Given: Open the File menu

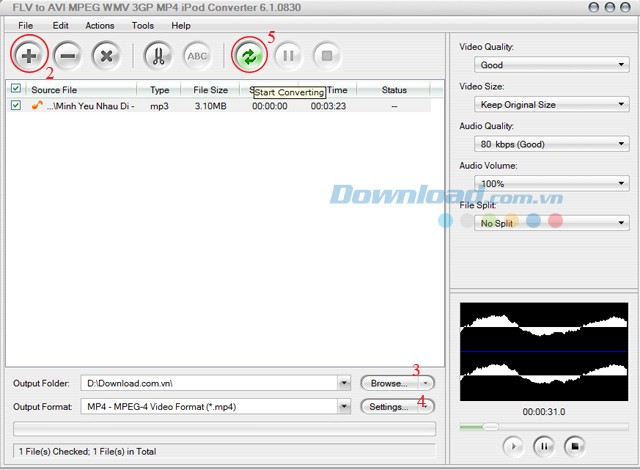Looking at the screenshot, I should click(25, 25).
